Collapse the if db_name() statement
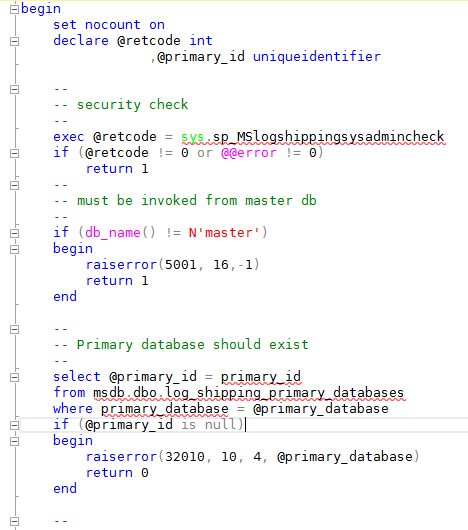The width and height of the screenshot is (468, 530). 14,234
